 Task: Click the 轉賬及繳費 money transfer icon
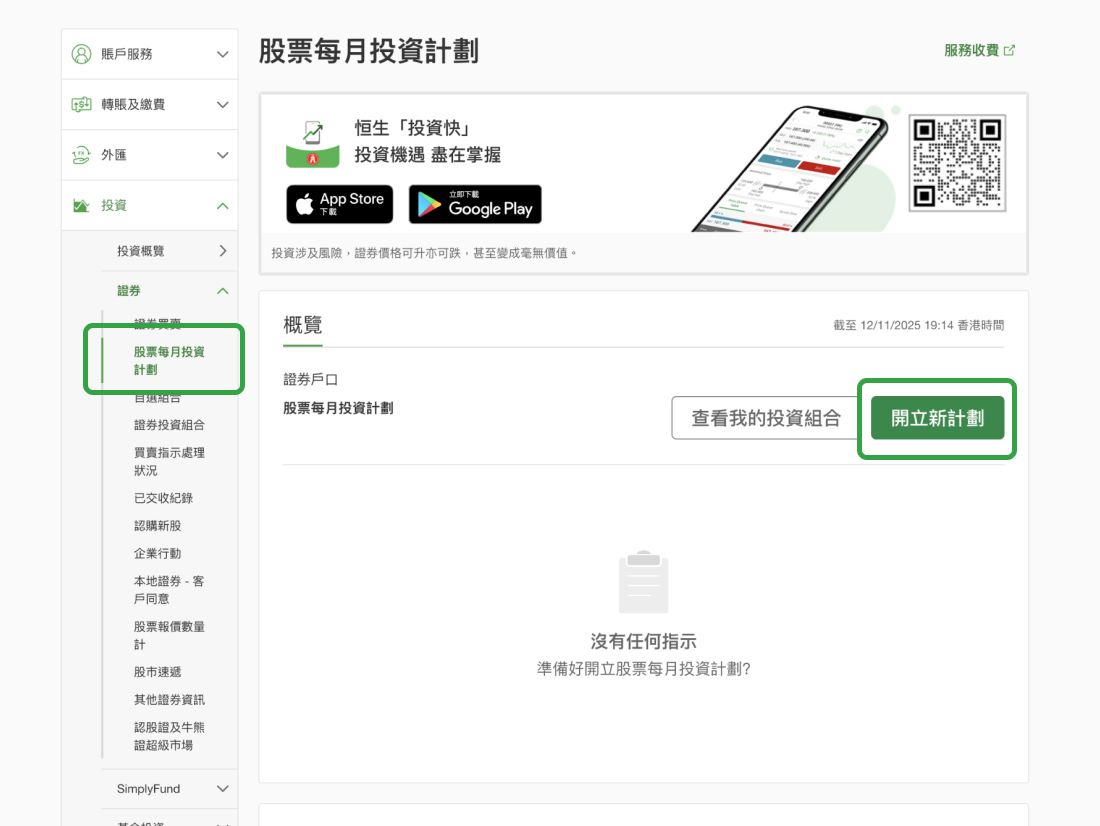point(81,105)
